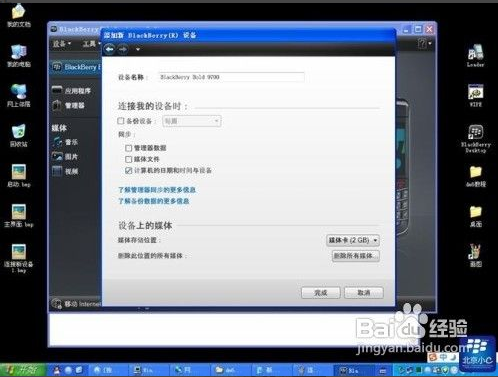Click the 移动 Internet status item
The image size is (498, 377).
76,304
